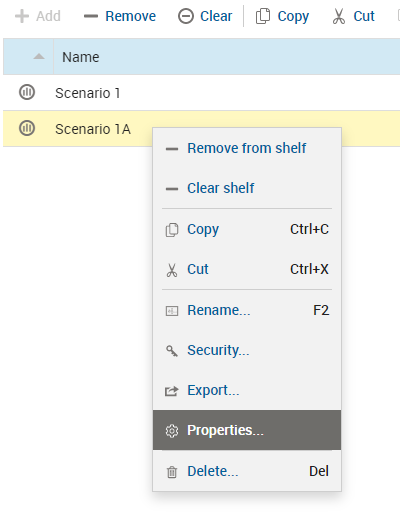The width and height of the screenshot is (400, 515).
Task: Click the Add toolbar button
Action: (38, 16)
